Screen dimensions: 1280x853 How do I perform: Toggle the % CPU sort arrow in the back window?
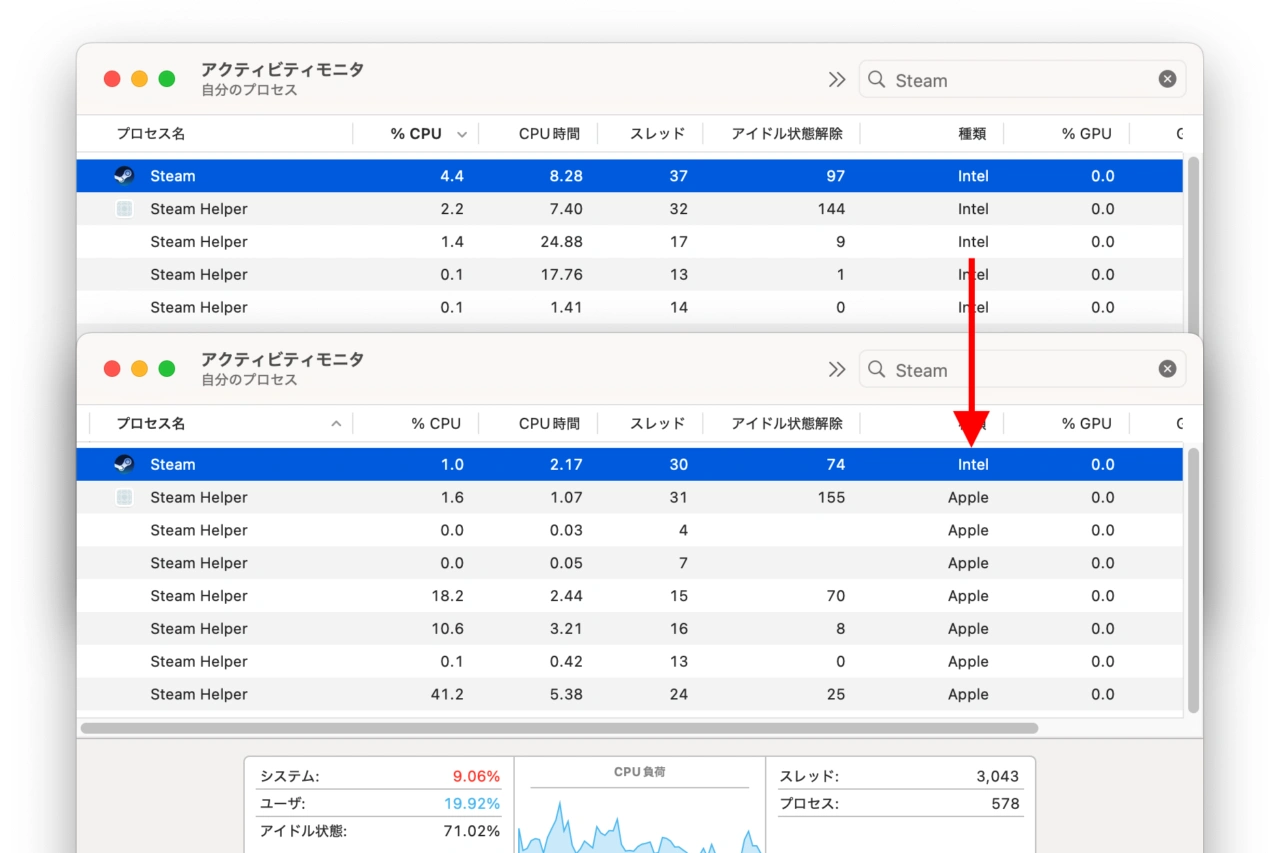[462, 134]
